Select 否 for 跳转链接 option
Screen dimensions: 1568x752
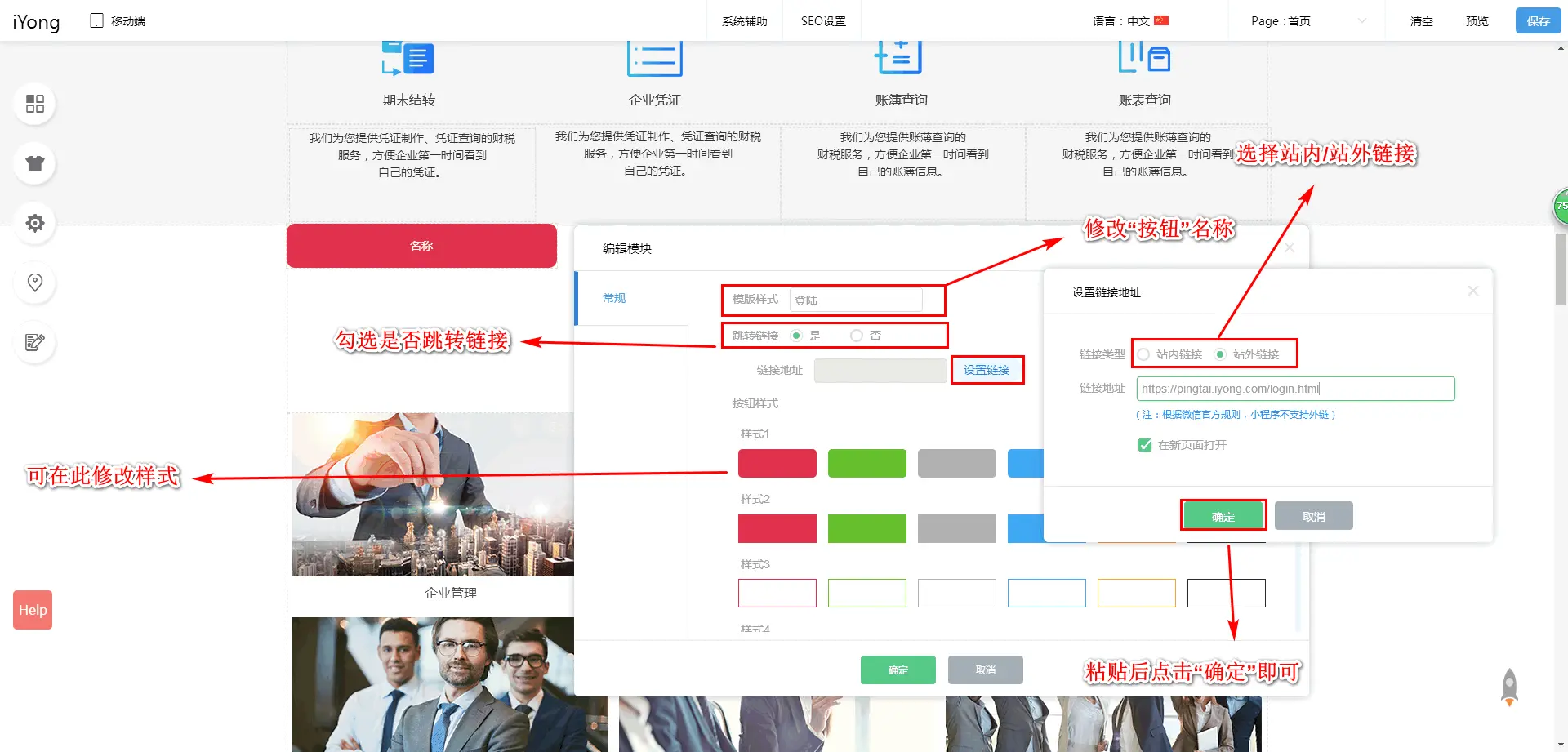pyautogui.click(x=857, y=336)
